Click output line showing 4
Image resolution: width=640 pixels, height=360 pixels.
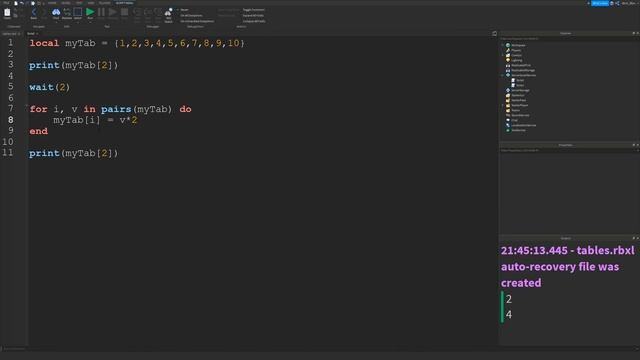pyautogui.click(x=509, y=315)
